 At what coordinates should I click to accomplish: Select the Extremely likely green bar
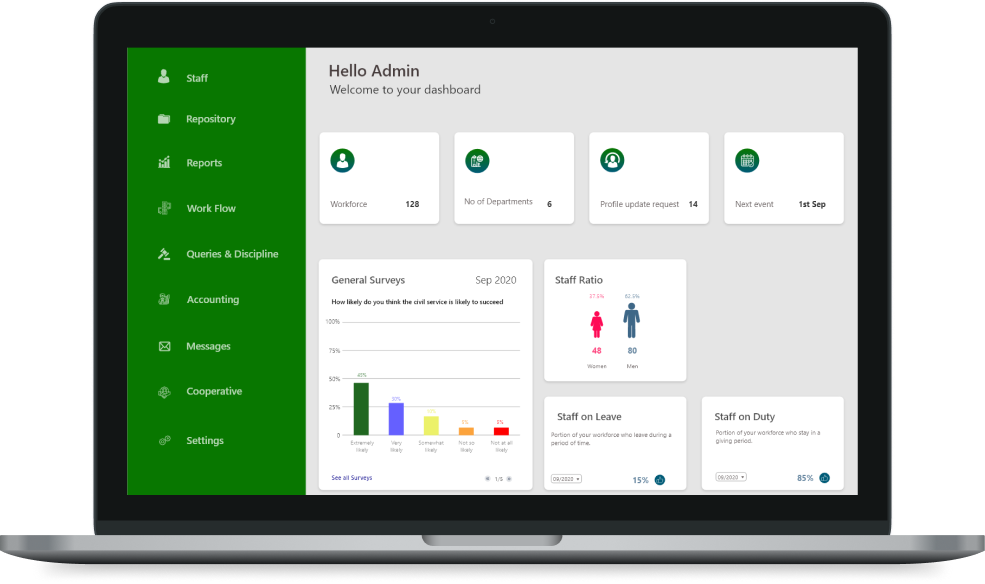361,410
